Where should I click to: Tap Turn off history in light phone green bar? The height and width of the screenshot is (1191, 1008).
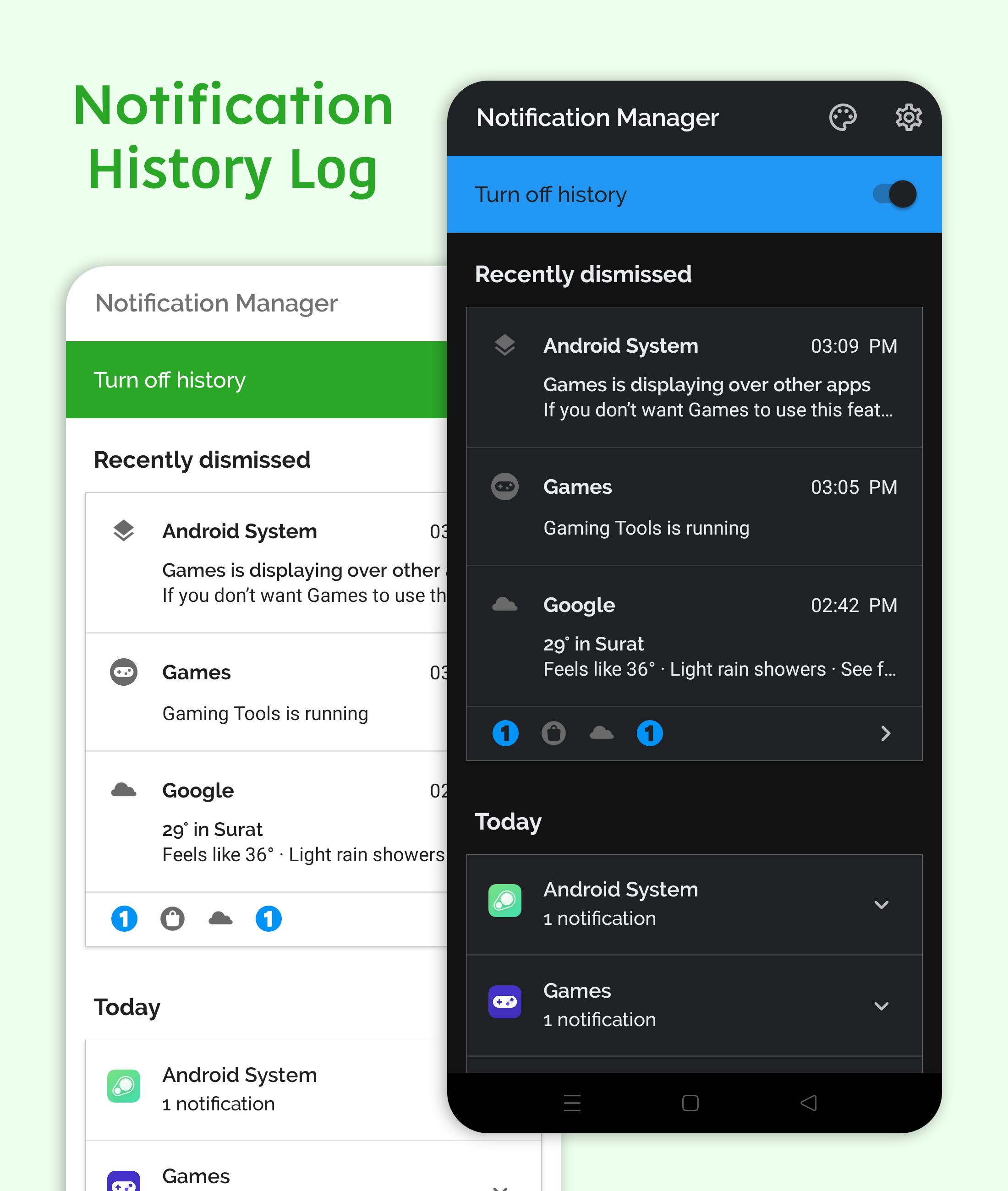click(170, 381)
